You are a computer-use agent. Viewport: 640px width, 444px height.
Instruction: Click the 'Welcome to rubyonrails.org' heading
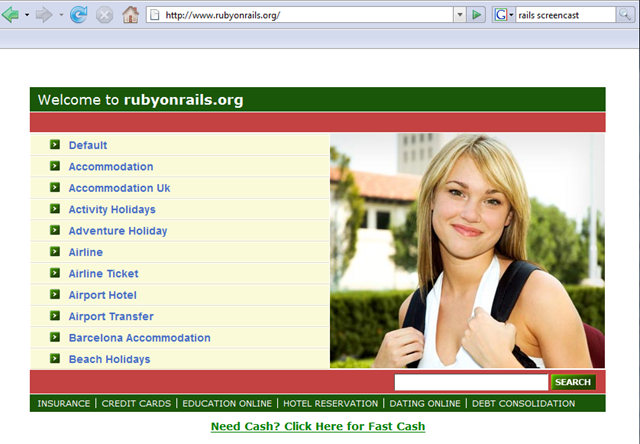pyautogui.click(x=140, y=100)
